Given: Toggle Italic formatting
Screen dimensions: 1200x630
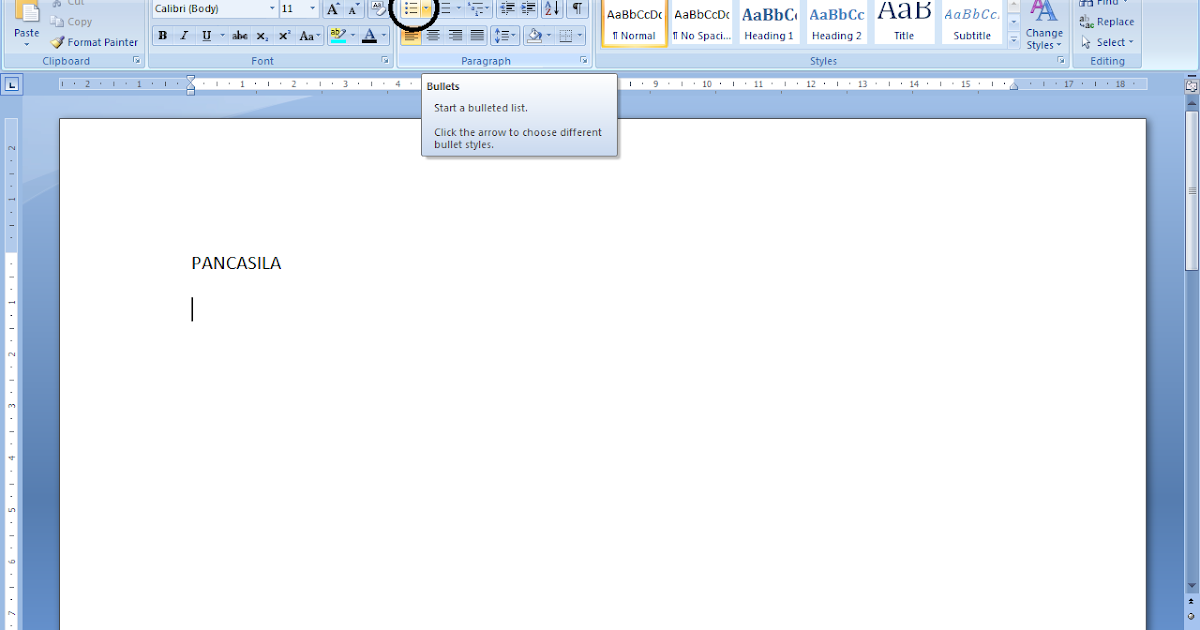Looking at the screenshot, I should (x=184, y=36).
